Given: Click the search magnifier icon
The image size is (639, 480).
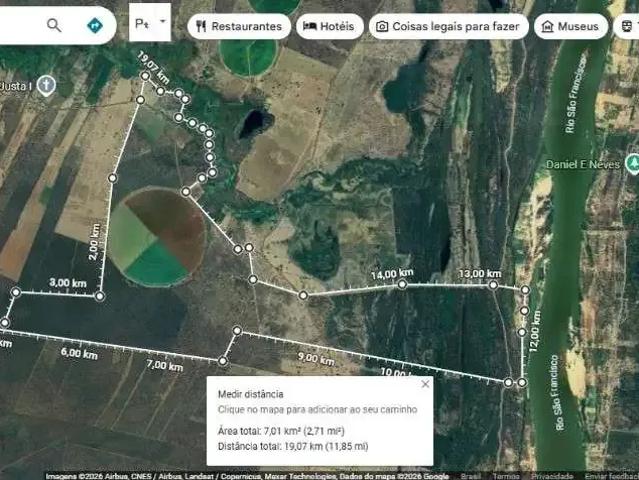Looking at the screenshot, I should [54, 25].
